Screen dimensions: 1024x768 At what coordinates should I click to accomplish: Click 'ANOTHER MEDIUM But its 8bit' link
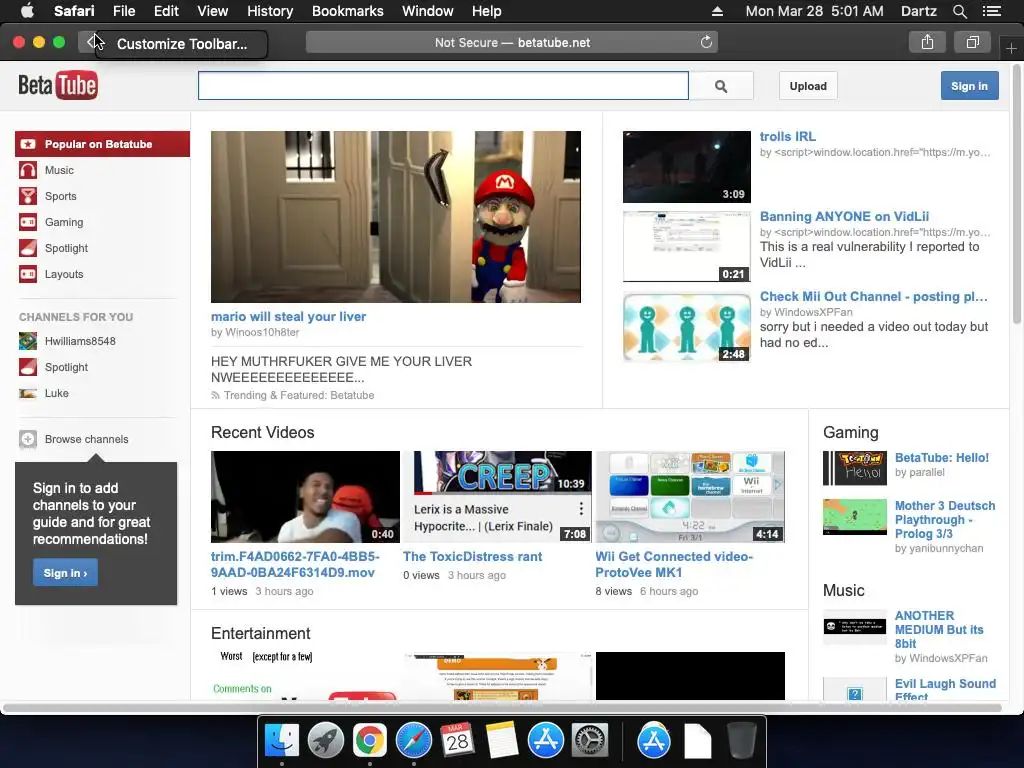pyautogui.click(x=938, y=630)
